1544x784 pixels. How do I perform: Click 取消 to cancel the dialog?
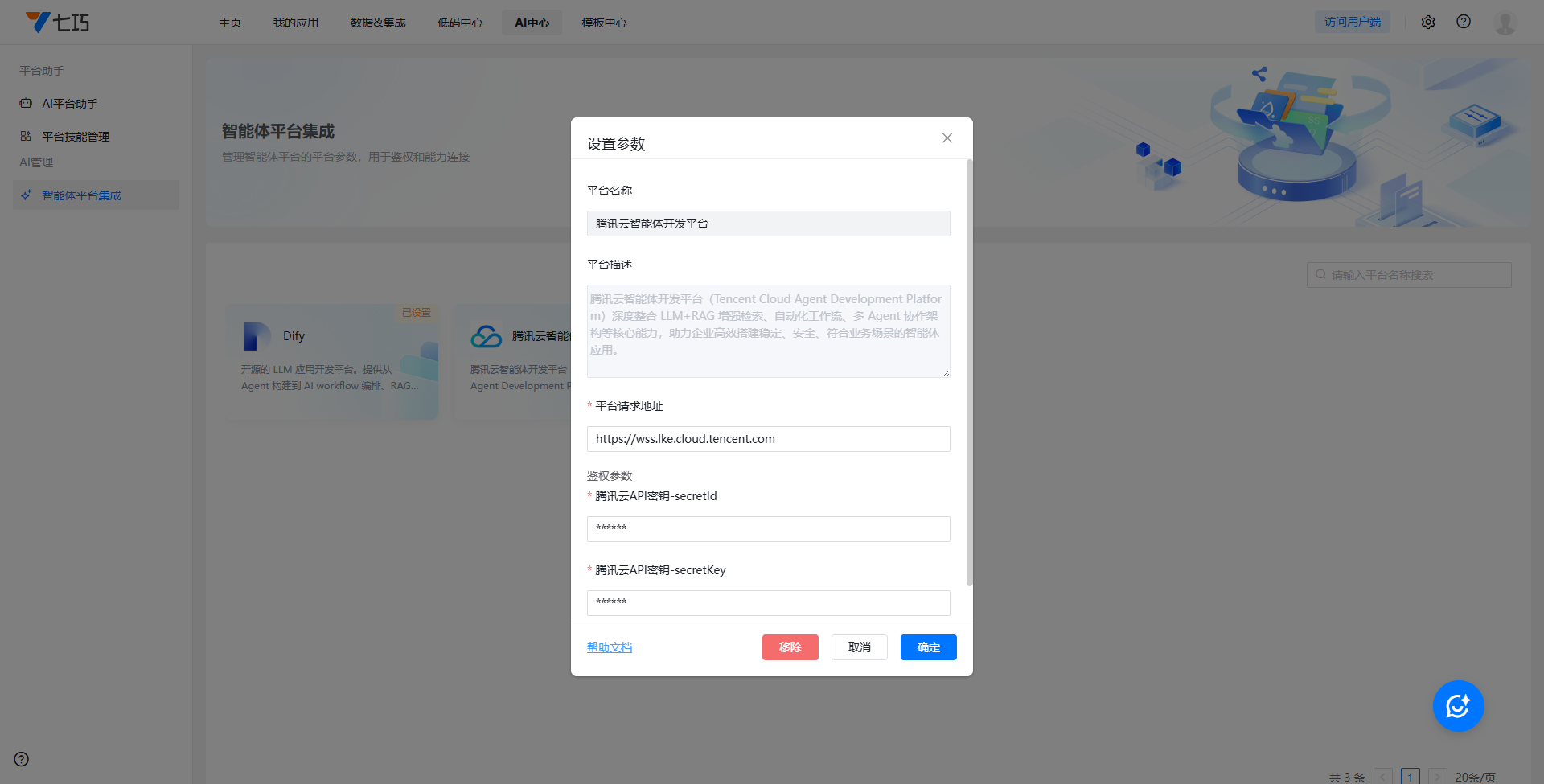pyautogui.click(x=859, y=647)
